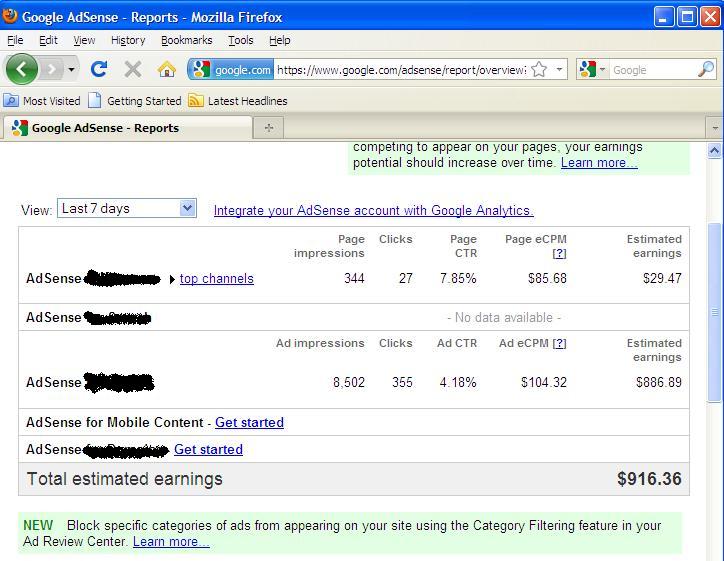
Task: Open the Latest Headlines feed
Action: pyautogui.click(x=237, y=101)
